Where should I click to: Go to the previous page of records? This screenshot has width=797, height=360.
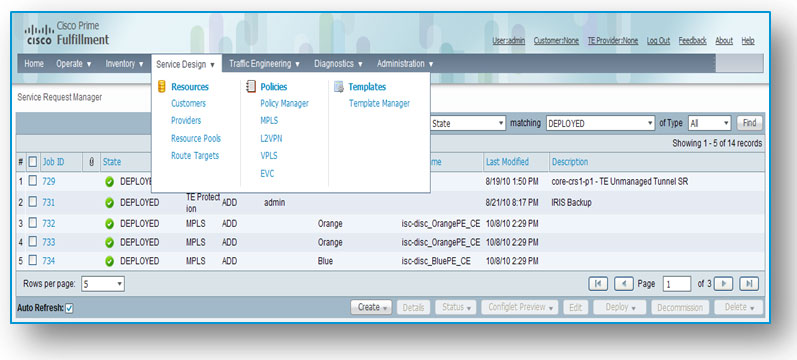pos(624,284)
